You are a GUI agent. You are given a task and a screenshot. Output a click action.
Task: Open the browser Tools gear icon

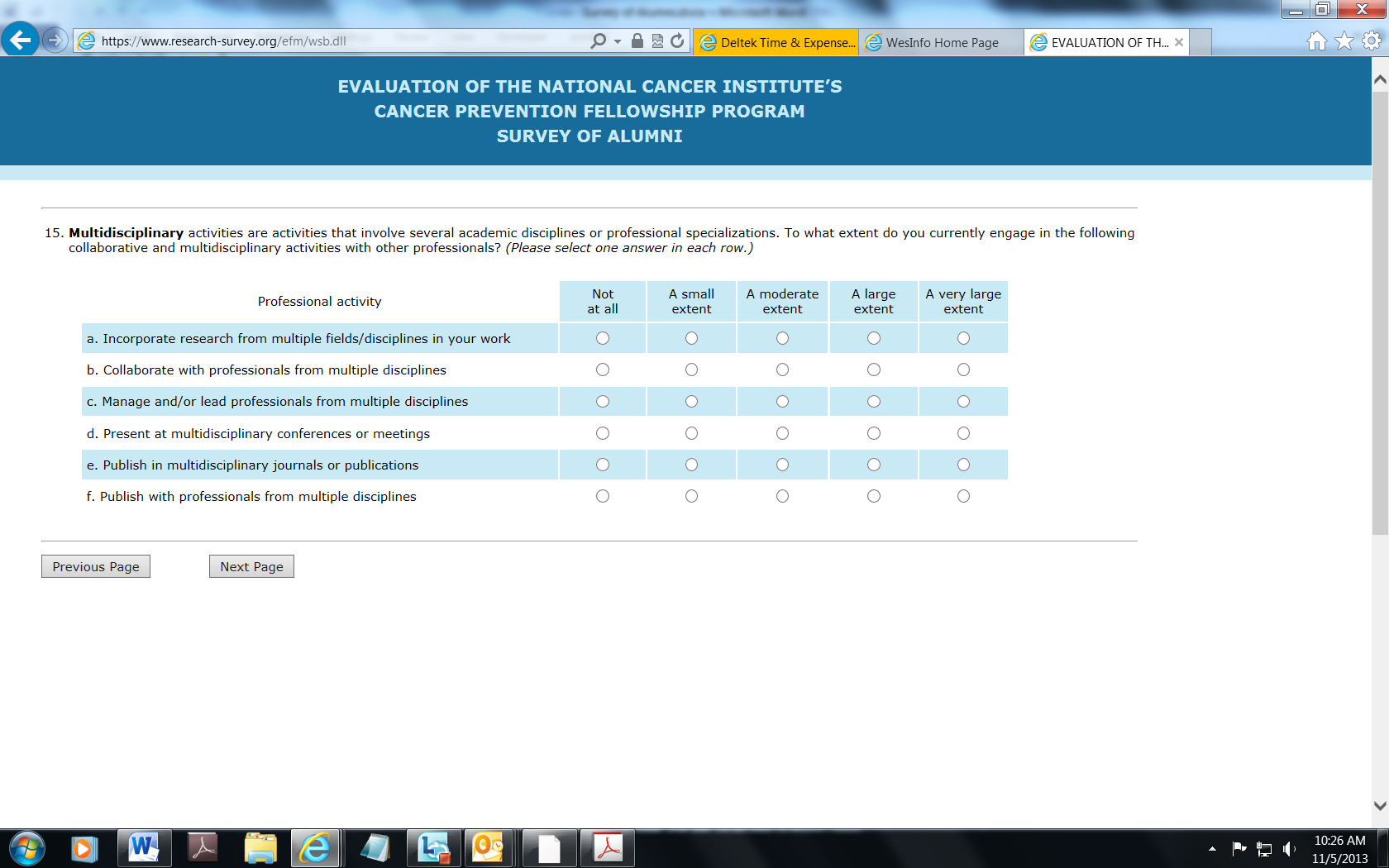(1371, 41)
